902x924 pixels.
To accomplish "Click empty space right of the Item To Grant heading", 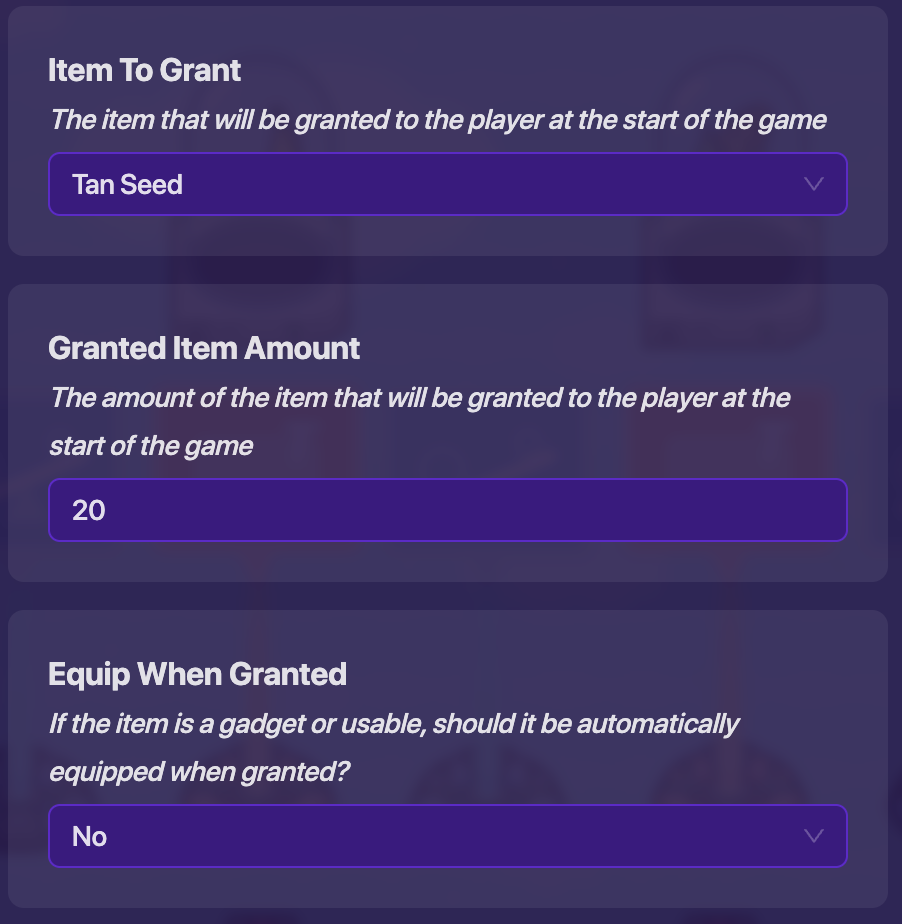I will click(560, 70).
